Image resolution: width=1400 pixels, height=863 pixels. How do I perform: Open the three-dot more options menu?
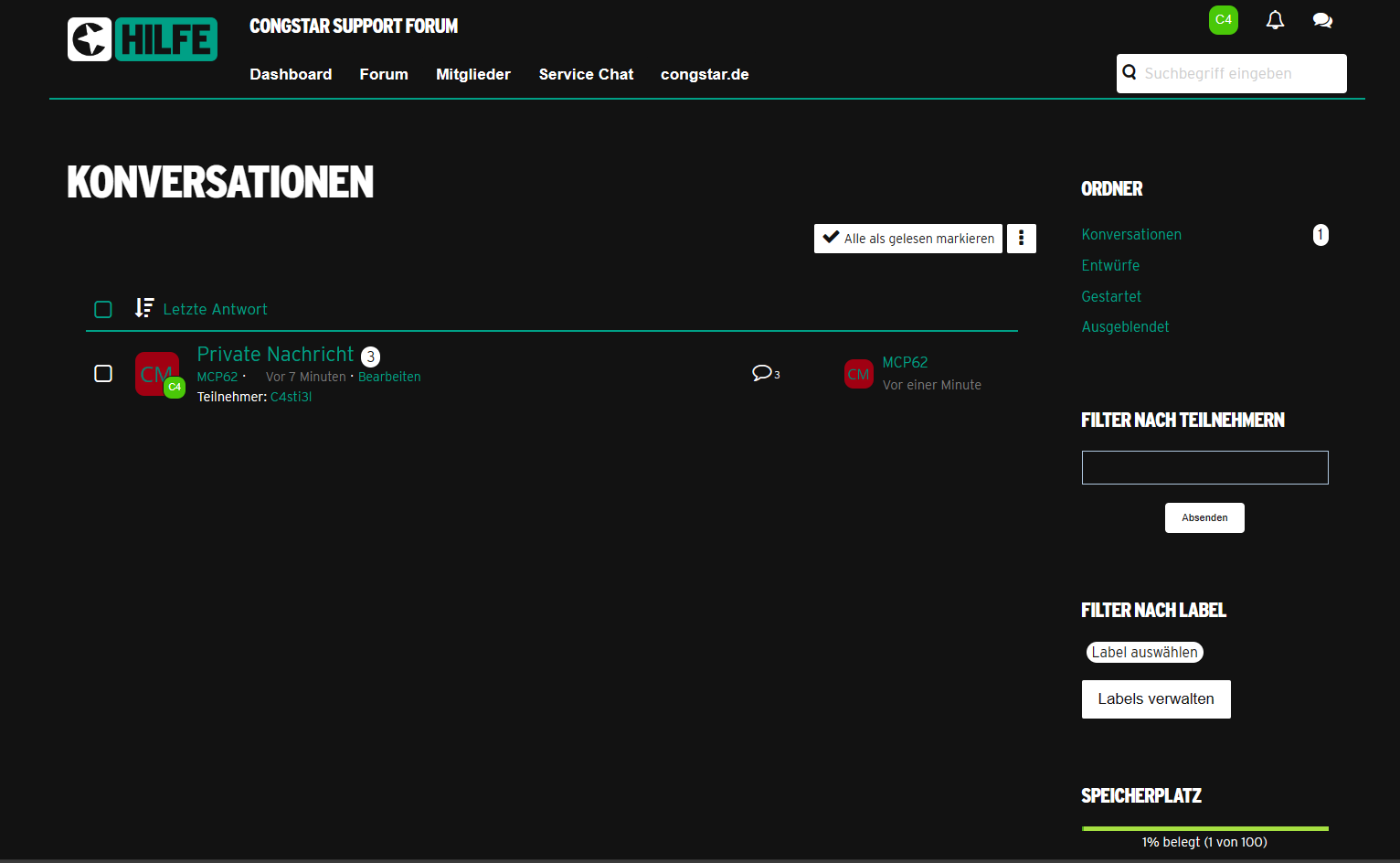click(x=1021, y=239)
